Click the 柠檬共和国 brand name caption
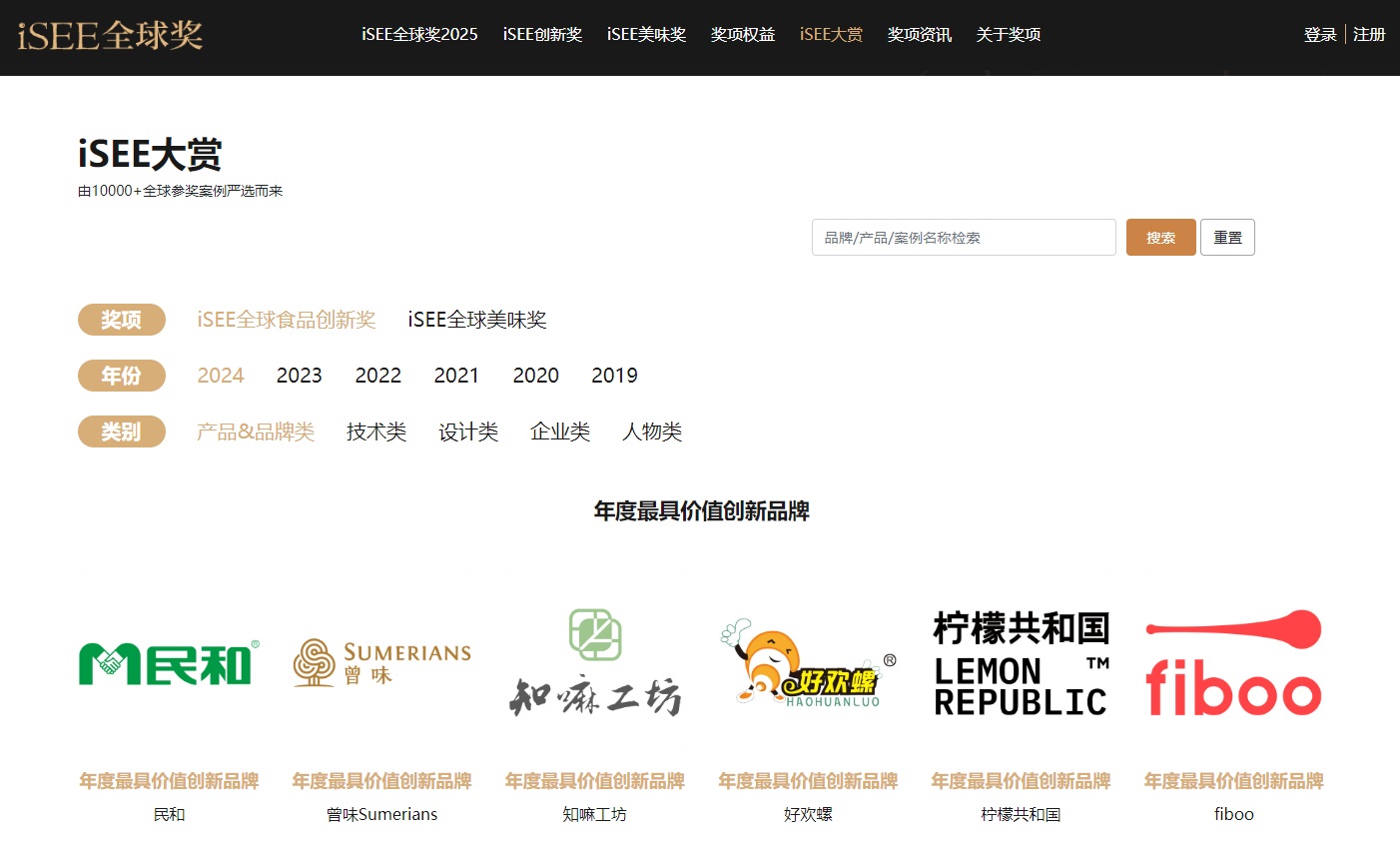The width and height of the screenshot is (1400, 848). click(1021, 814)
